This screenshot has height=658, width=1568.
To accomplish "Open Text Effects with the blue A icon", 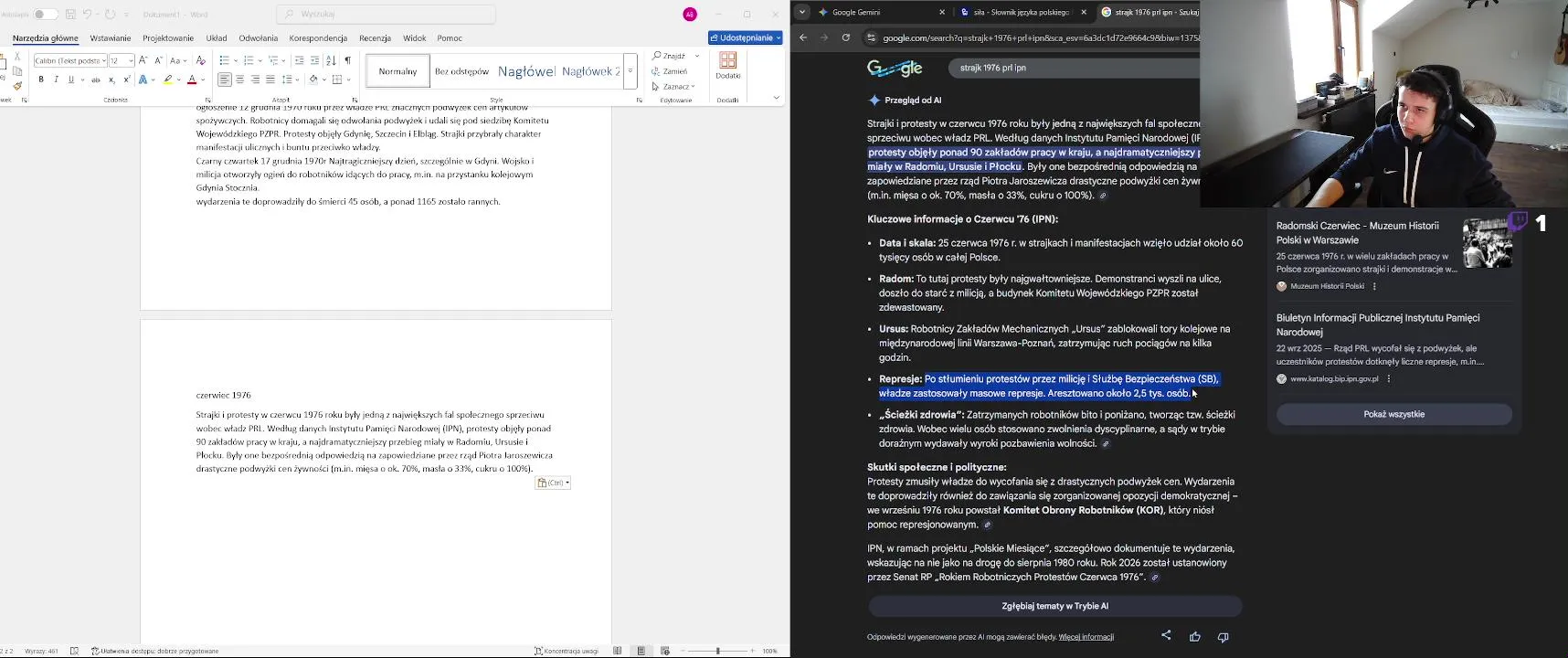I will point(143,80).
